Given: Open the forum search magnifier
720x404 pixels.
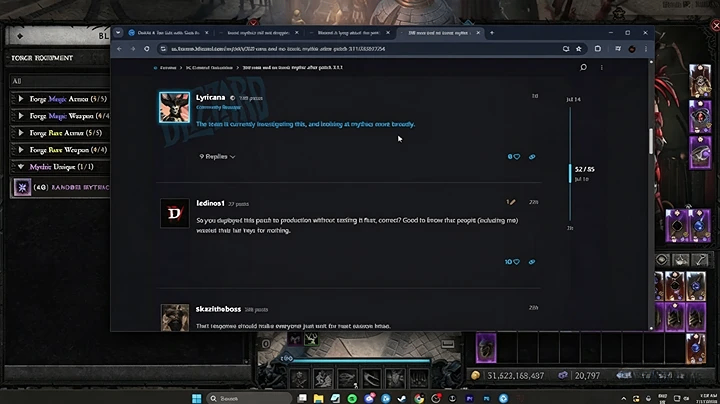Looking at the screenshot, I should tap(583, 67).
